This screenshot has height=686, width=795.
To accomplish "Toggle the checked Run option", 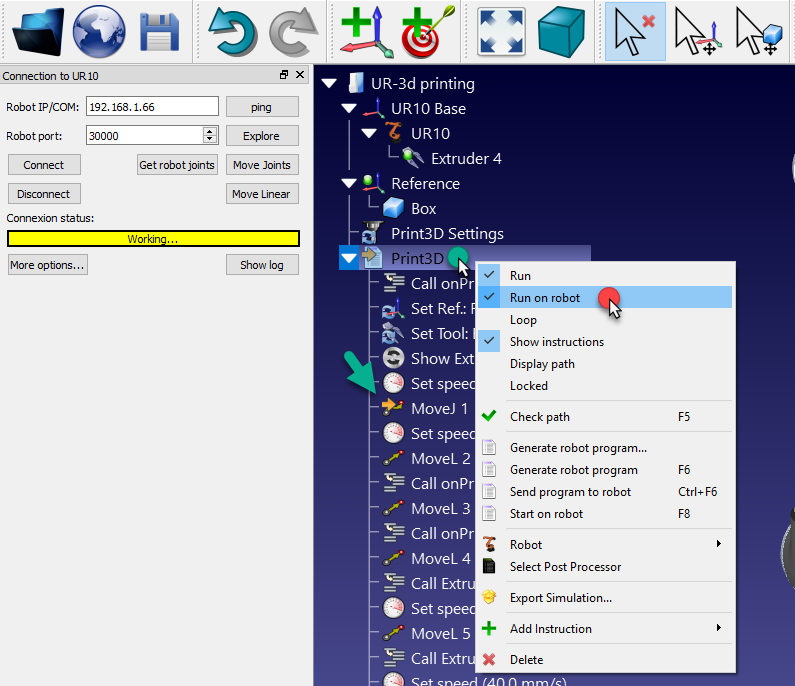I will click(x=520, y=276).
